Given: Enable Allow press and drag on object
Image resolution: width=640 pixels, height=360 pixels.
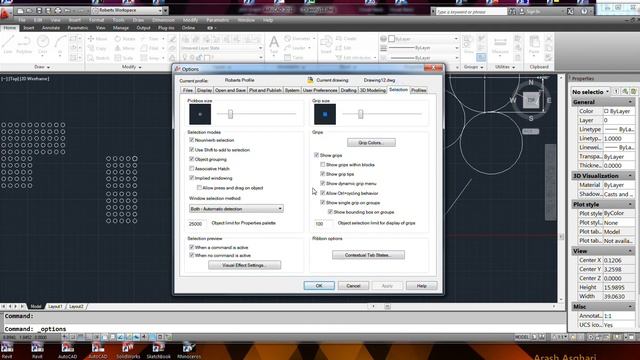Looking at the screenshot, I should point(199,188).
